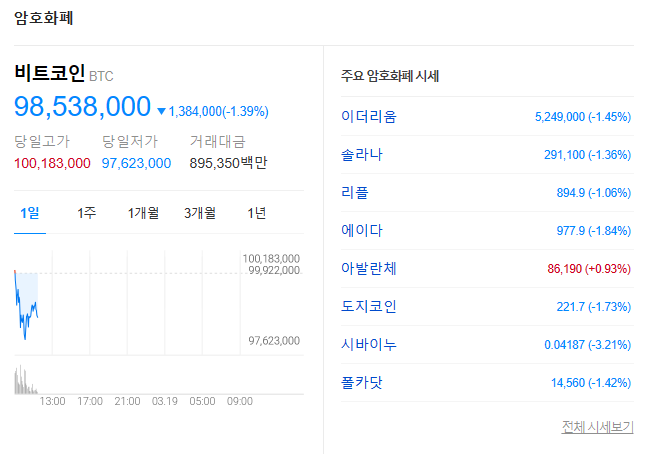
Task: Click the 리플 cryptocurrency link
Action: pos(354,192)
